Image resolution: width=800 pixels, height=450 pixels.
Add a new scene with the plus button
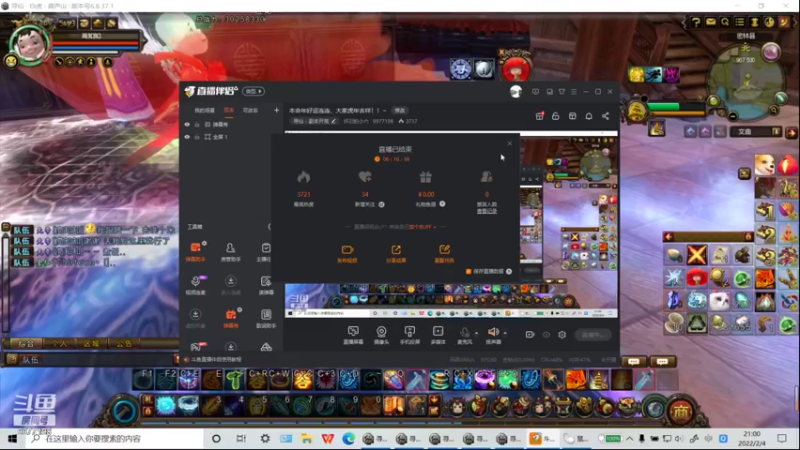(277, 110)
